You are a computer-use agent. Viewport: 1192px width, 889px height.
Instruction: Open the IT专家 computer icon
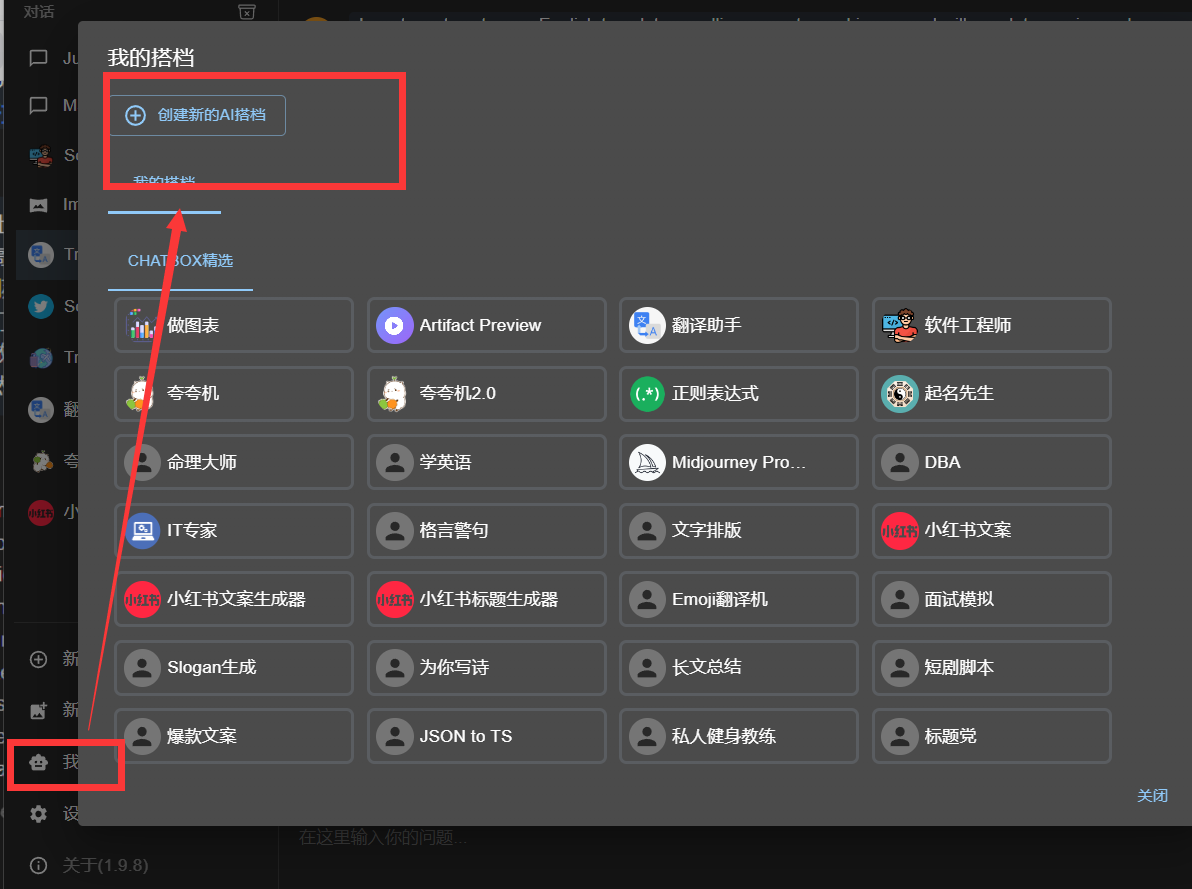143,530
